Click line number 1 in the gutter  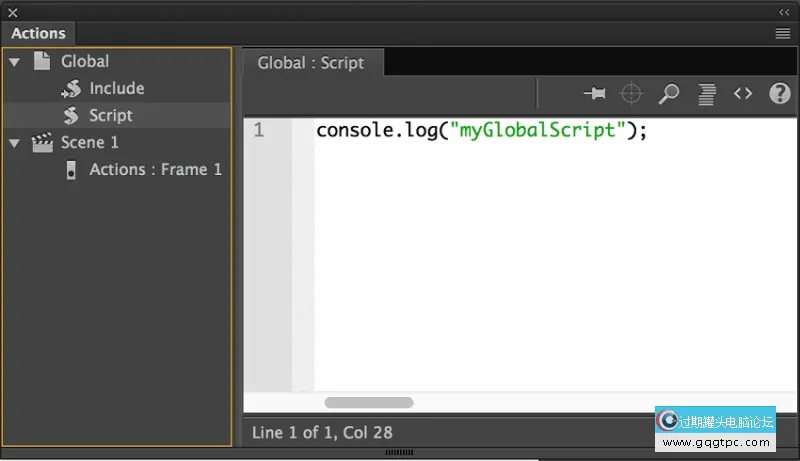coord(259,130)
